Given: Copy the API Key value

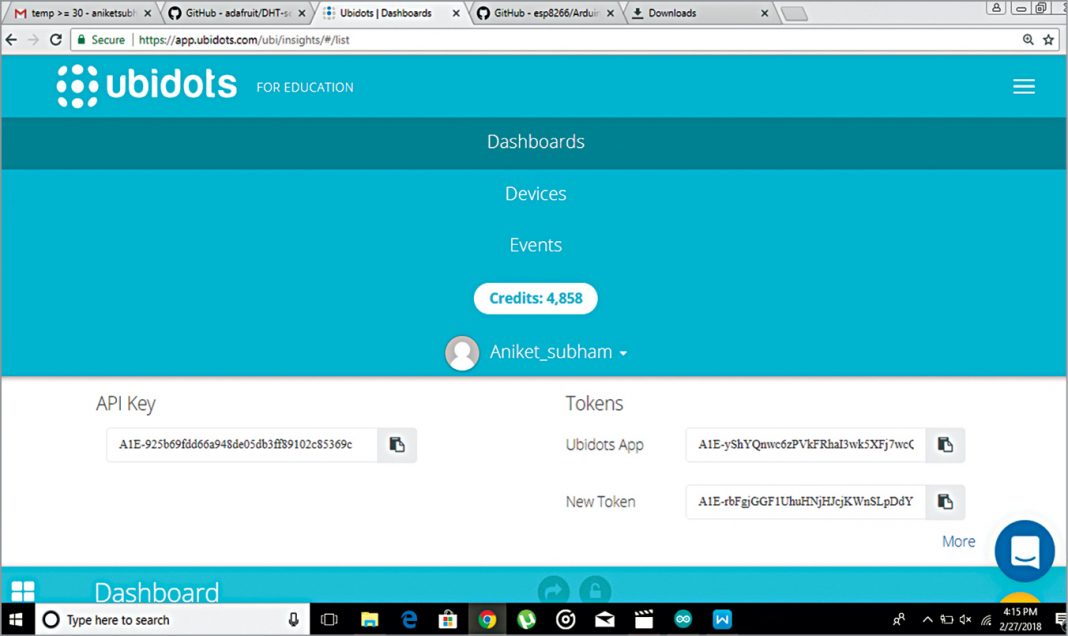Looking at the screenshot, I should click(x=397, y=445).
